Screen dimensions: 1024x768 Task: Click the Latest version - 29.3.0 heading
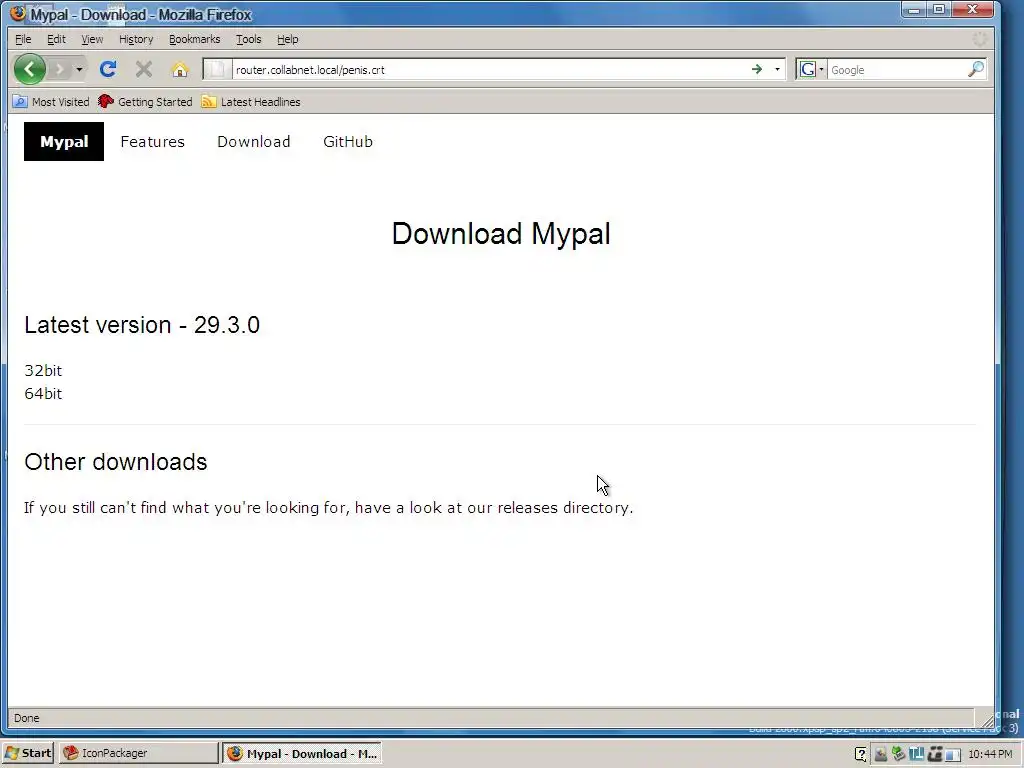pyautogui.click(x=142, y=325)
